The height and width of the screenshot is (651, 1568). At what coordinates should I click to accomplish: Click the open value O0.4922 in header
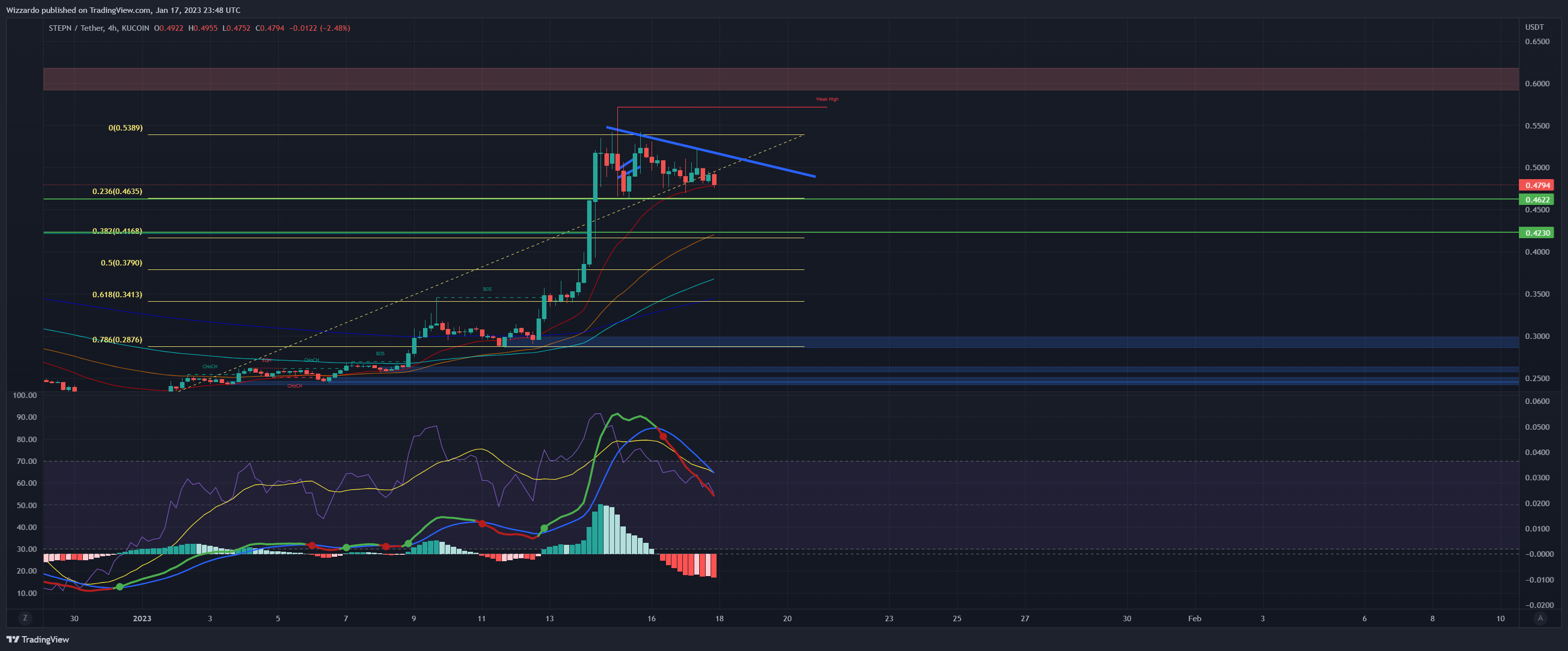tap(169, 28)
